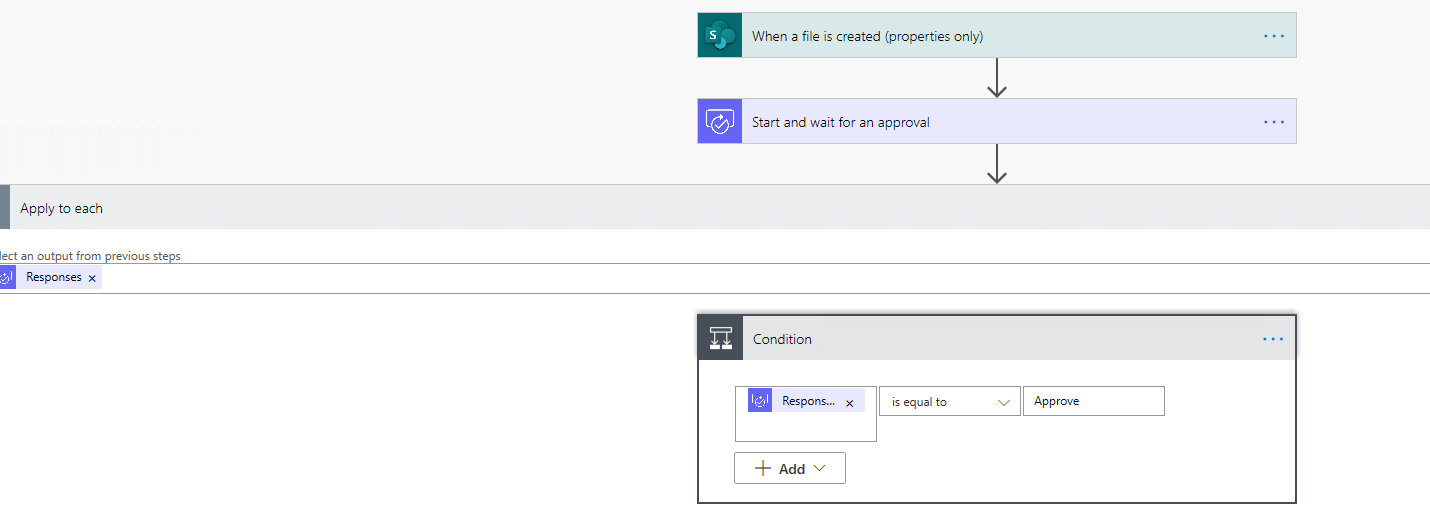Click the Approve value field

point(1094,401)
